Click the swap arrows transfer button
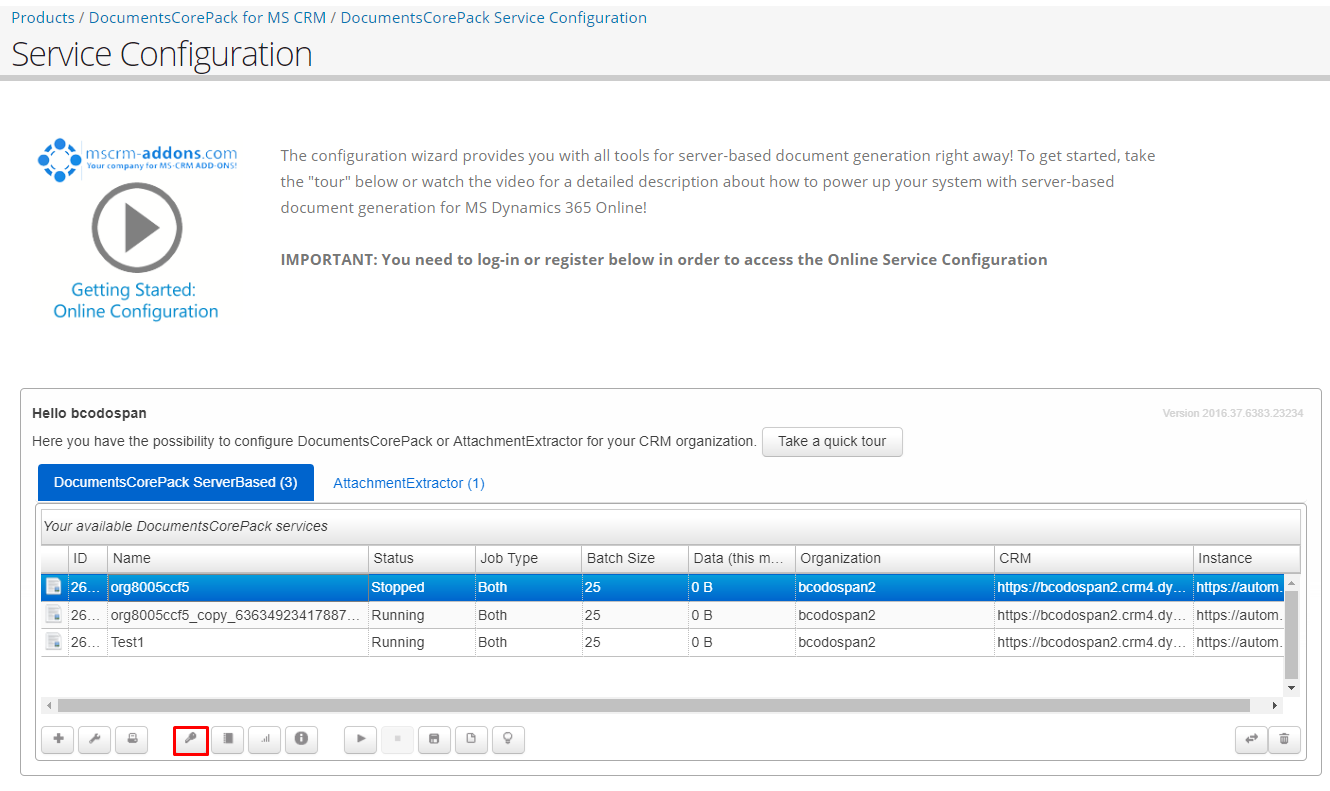The height and width of the screenshot is (791, 1330). (x=1251, y=740)
